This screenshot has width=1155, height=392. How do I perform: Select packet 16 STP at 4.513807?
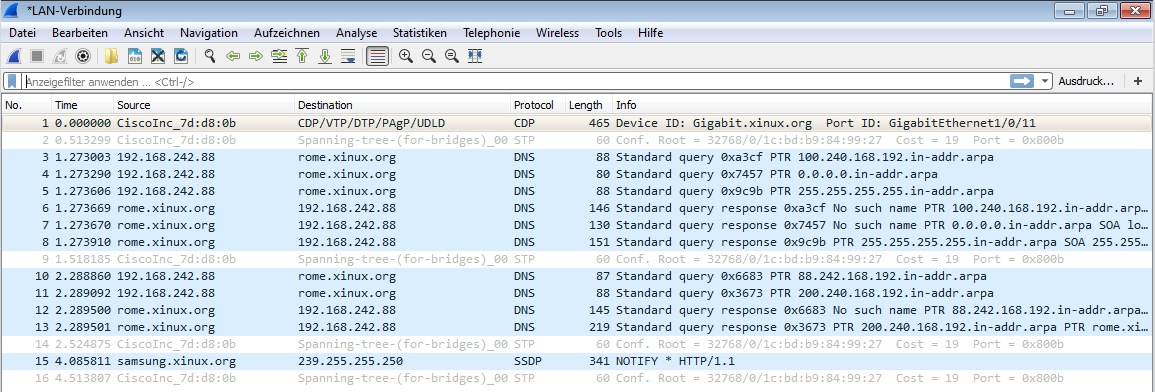coord(577,378)
